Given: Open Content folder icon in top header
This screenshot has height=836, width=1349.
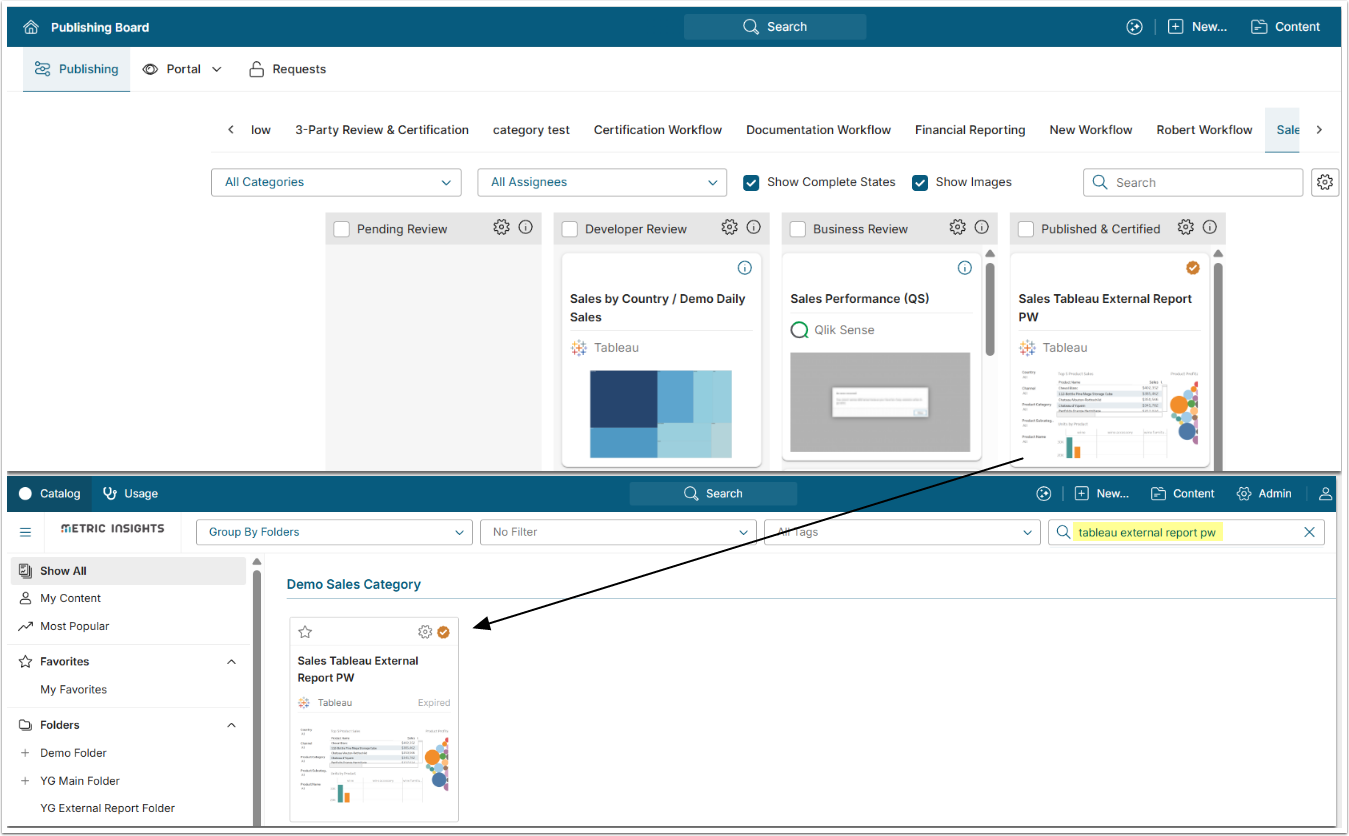Looking at the screenshot, I should pyautogui.click(x=1259, y=27).
